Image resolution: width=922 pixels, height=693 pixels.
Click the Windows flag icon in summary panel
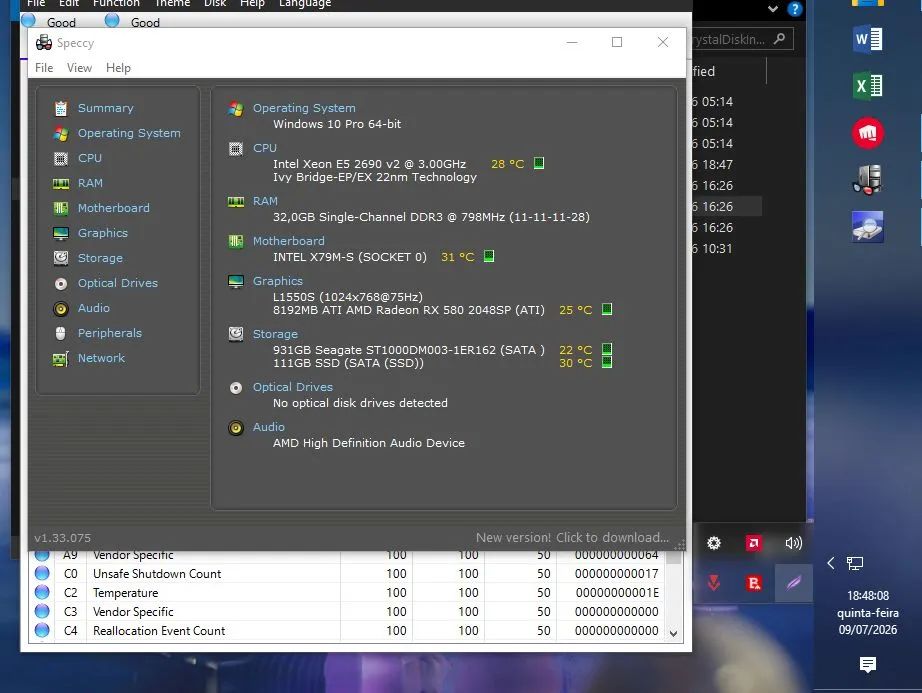[x=236, y=109]
